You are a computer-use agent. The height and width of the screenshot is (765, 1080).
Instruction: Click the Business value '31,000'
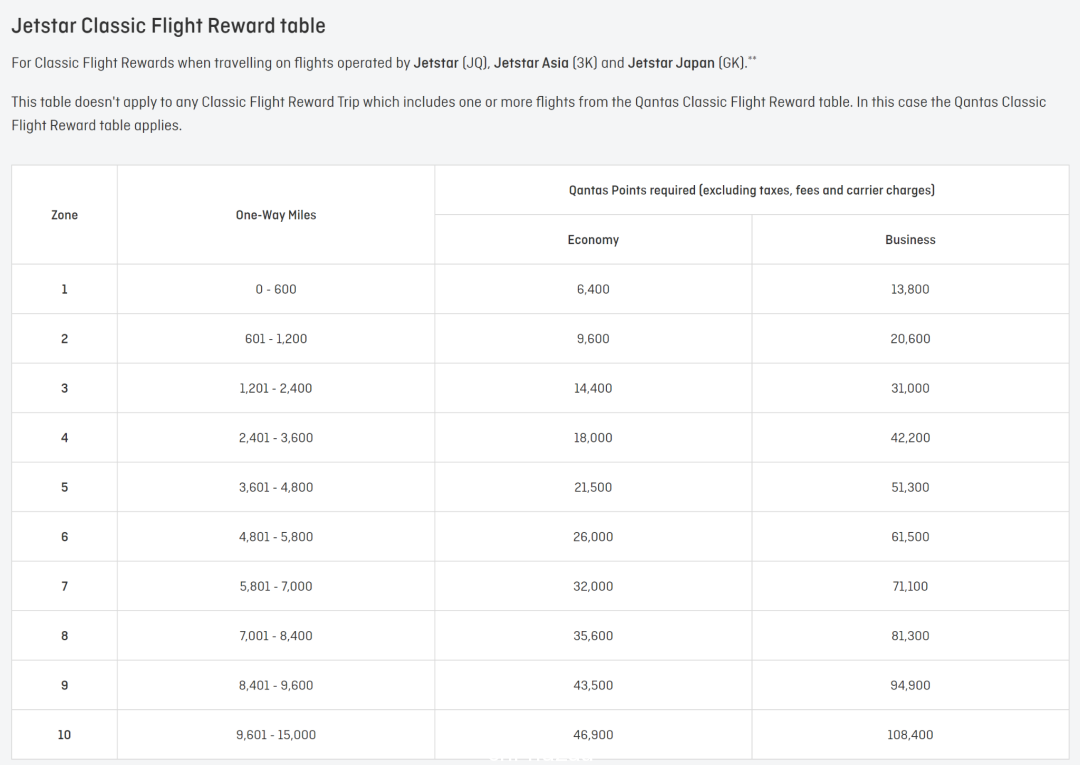pos(910,388)
